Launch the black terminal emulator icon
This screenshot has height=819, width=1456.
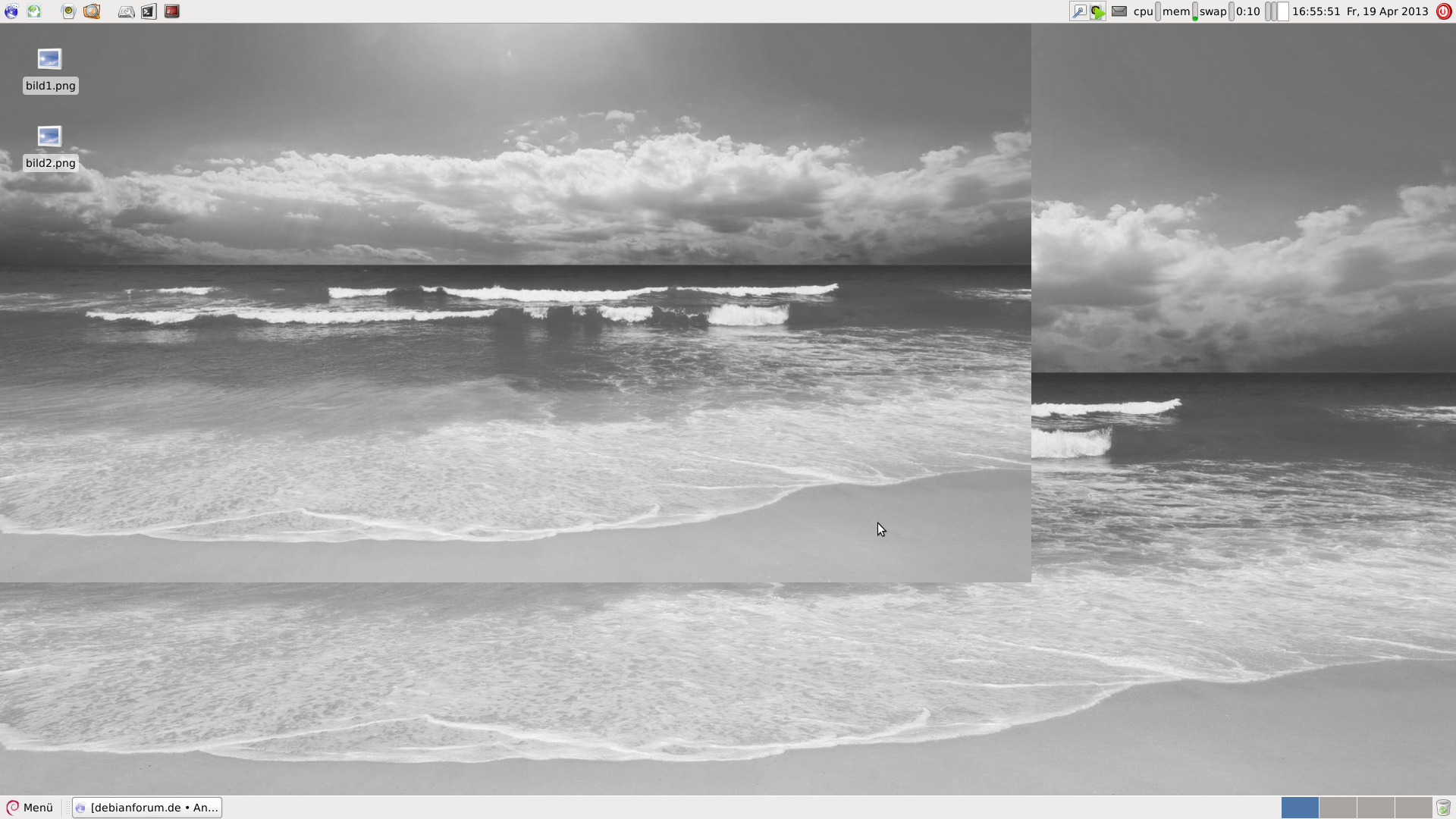pyautogui.click(x=149, y=11)
